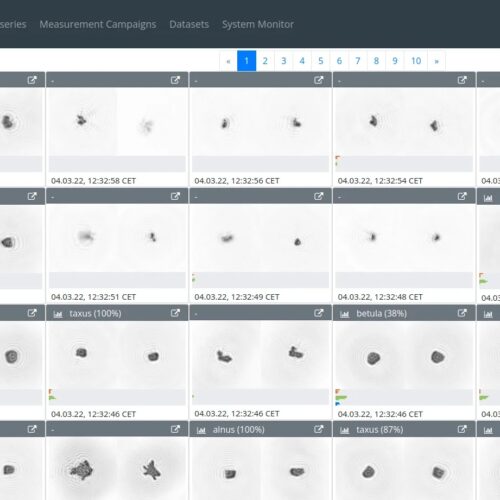Go to pagination page 8
The width and height of the screenshot is (500, 500).
pos(376,61)
